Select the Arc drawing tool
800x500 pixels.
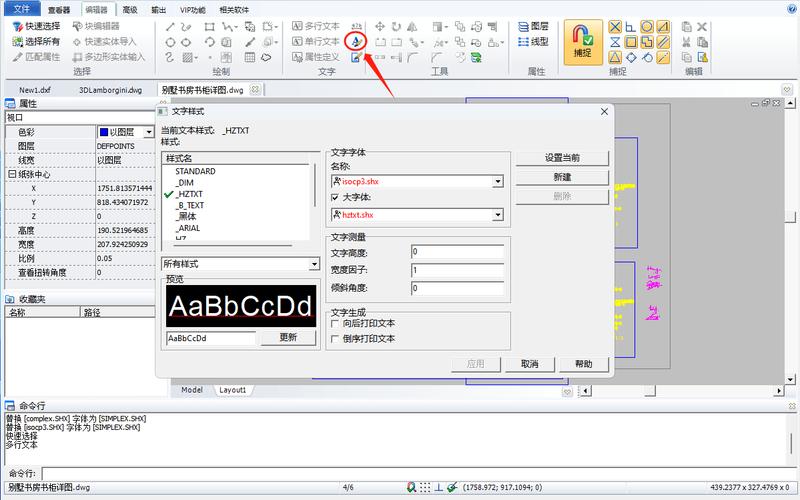coord(209,42)
